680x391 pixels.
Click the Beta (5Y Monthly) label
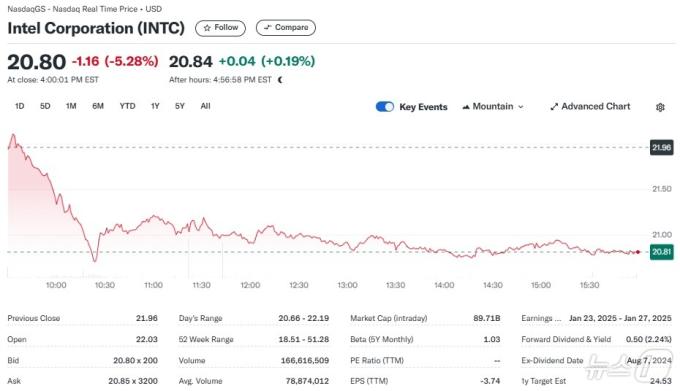coord(382,339)
